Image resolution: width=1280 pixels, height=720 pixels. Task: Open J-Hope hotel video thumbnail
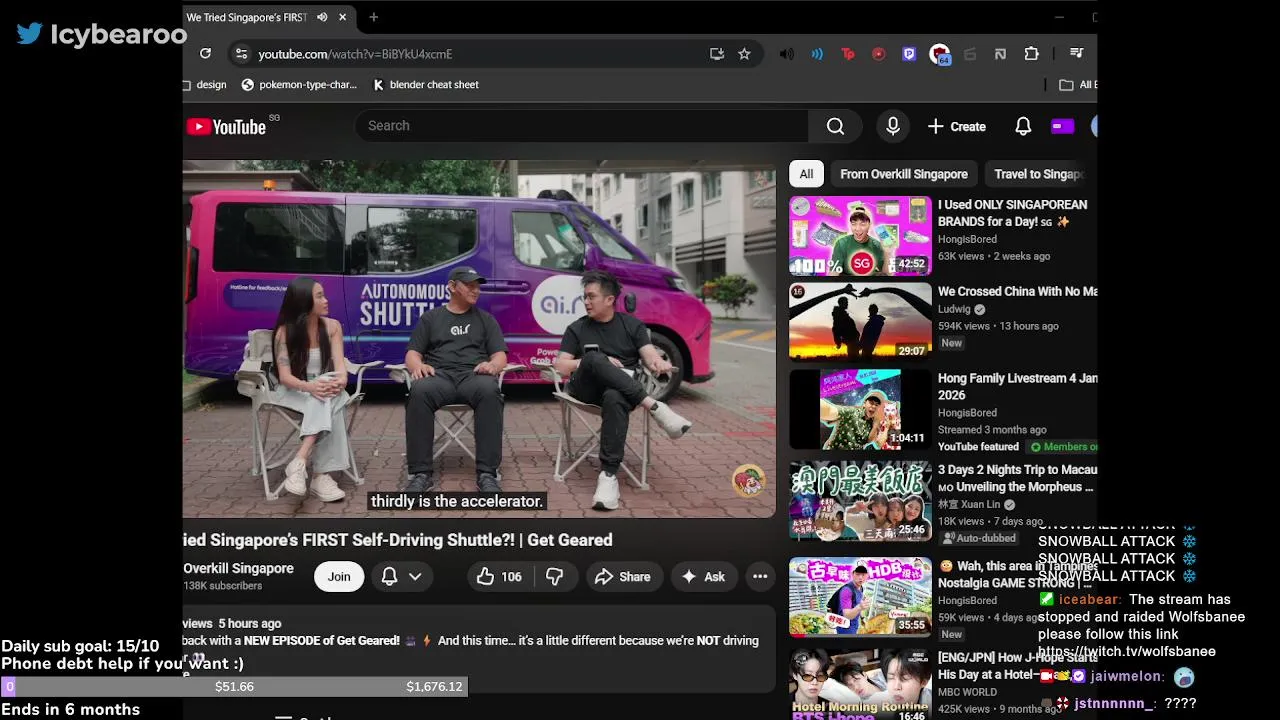click(x=860, y=685)
